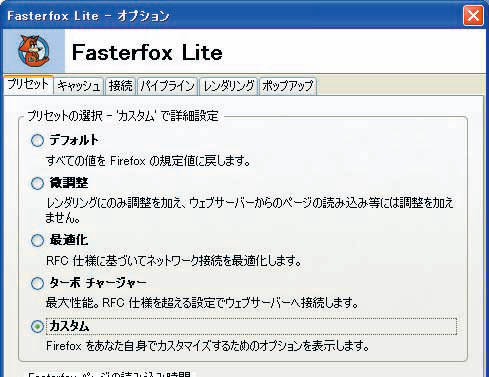
Task: Select the 最適化 preset radio button
Action: point(37,240)
